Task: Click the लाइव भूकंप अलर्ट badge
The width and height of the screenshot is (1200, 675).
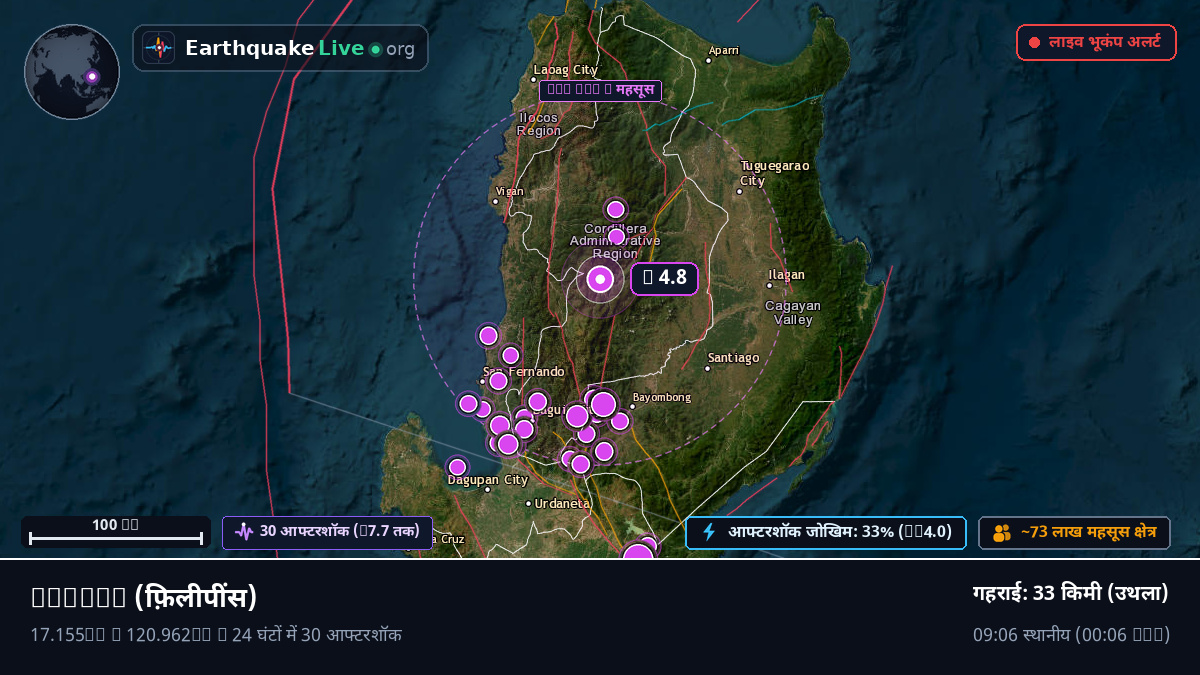Action: [x=1096, y=43]
